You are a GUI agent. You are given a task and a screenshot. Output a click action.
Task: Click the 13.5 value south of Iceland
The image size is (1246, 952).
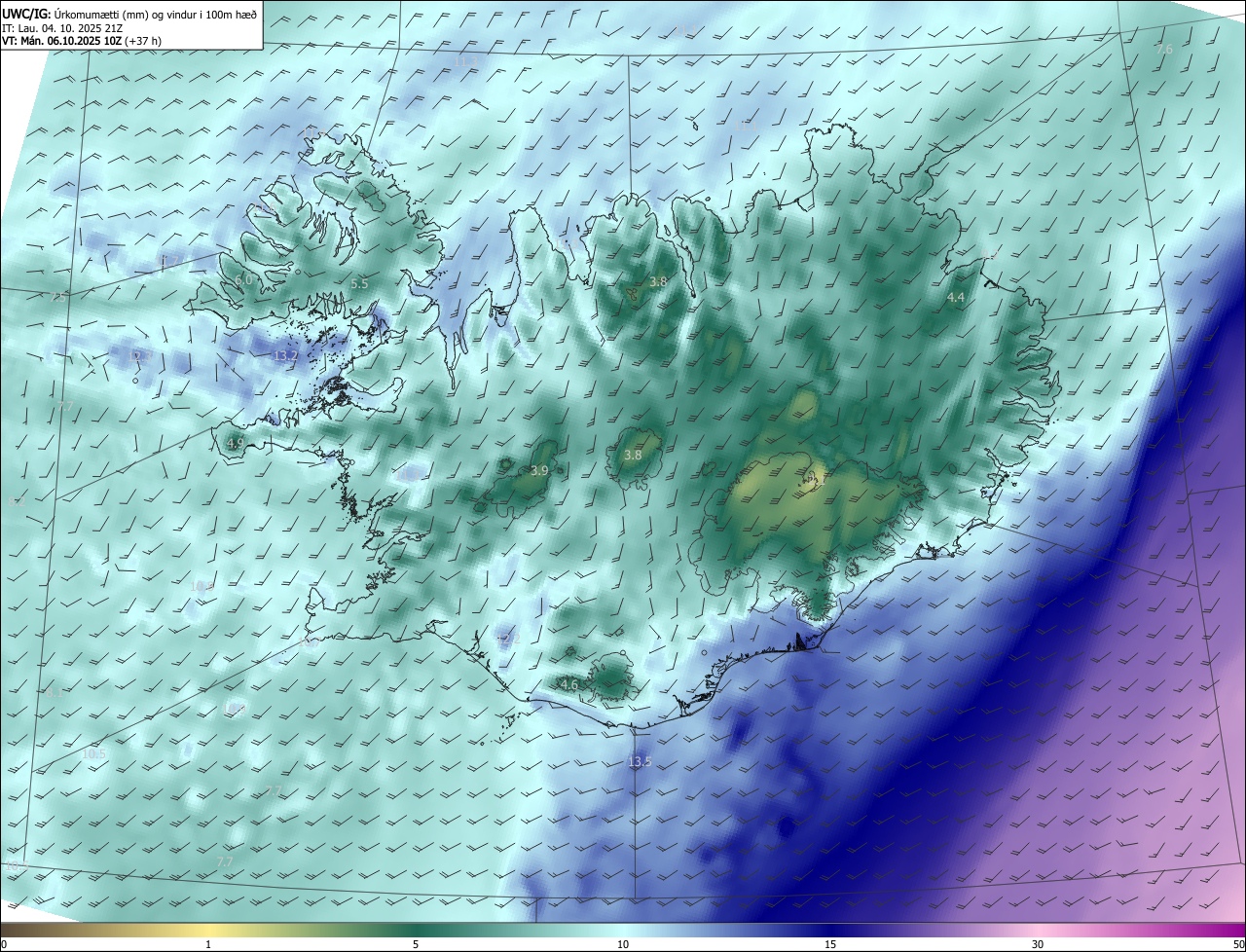(x=640, y=761)
